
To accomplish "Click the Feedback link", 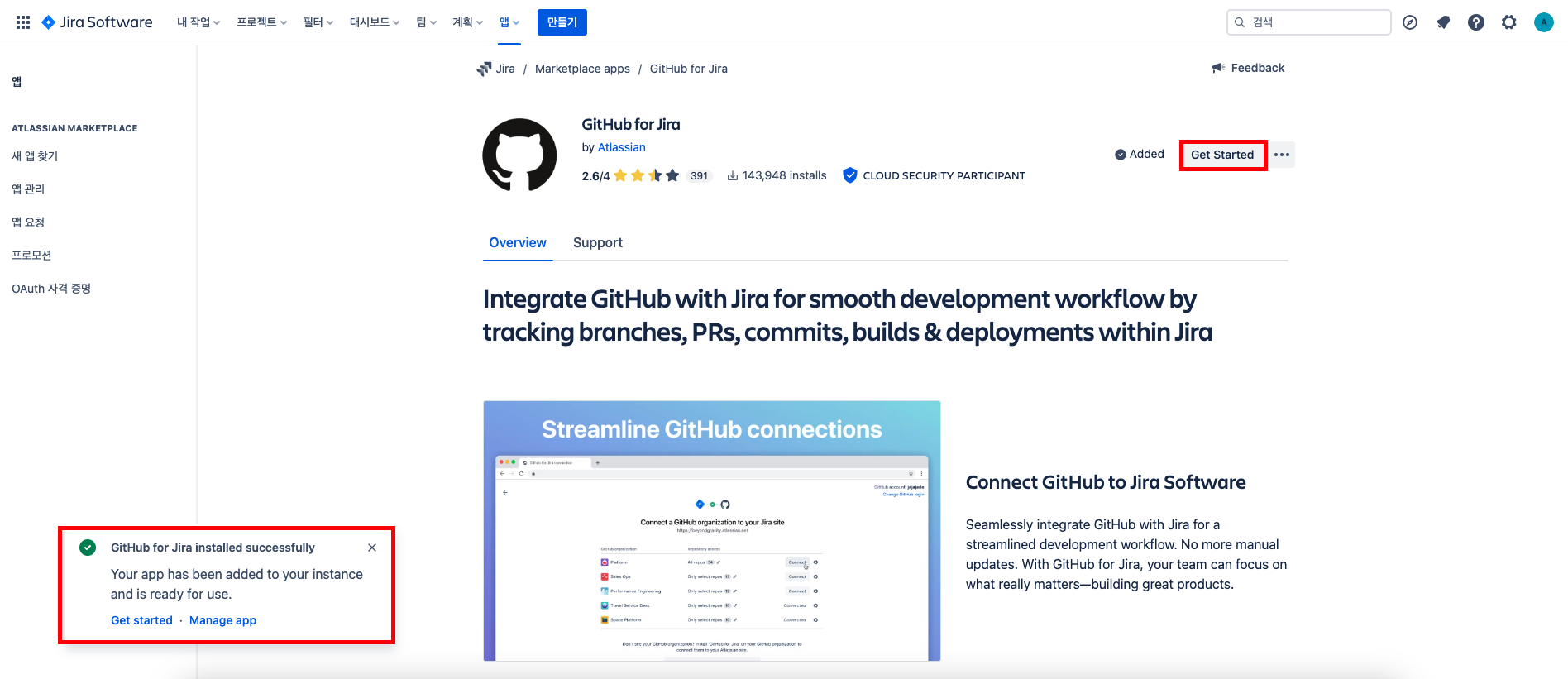I will point(1258,68).
